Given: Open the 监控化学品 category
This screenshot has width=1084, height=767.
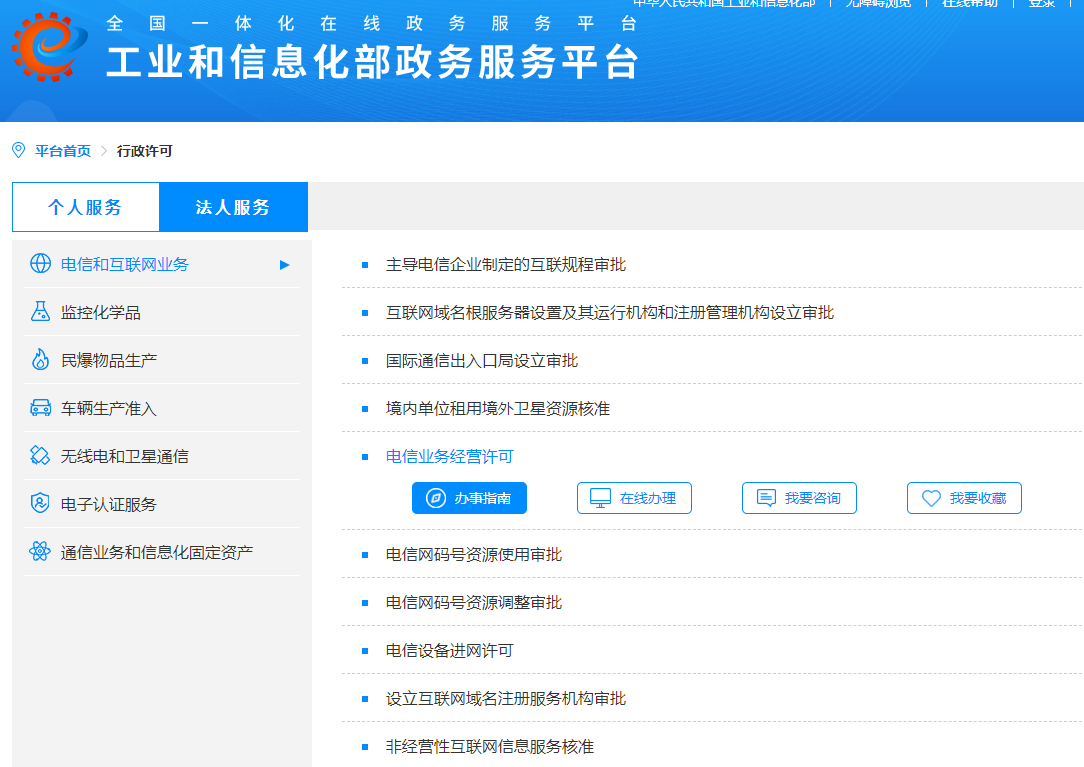Looking at the screenshot, I should (x=162, y=312).
